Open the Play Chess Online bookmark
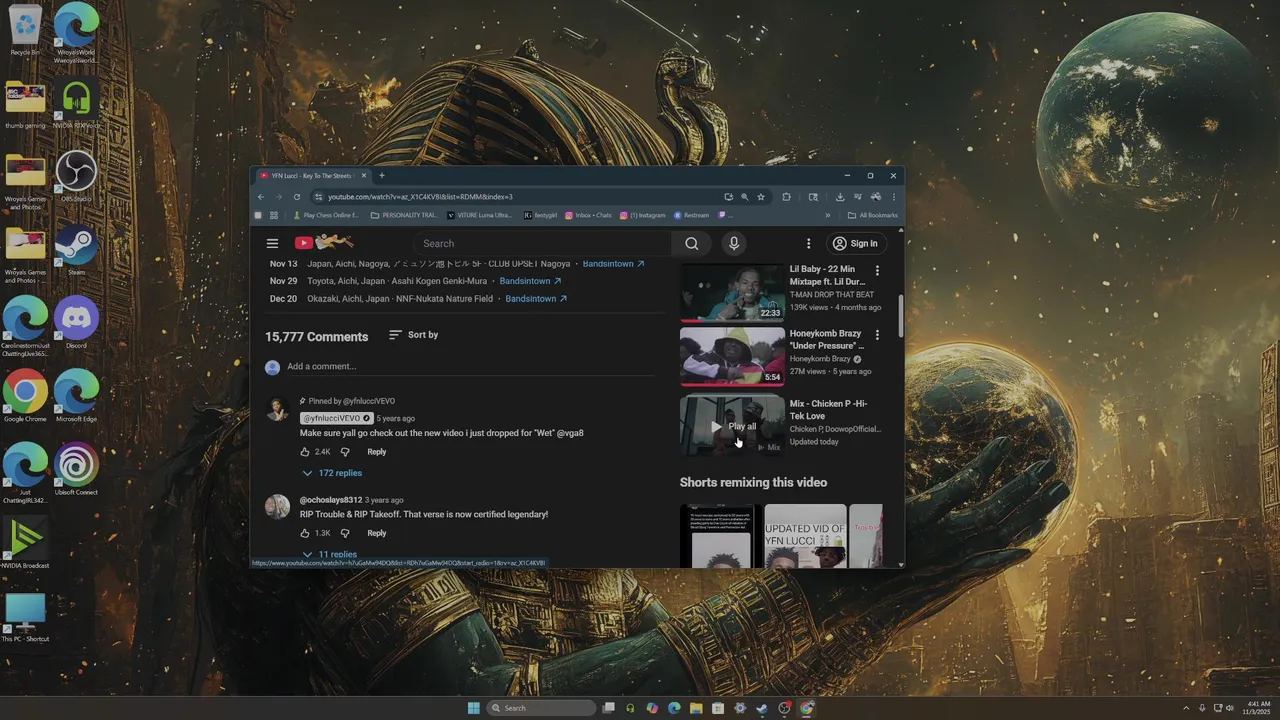This screenshot has height=720, width=1280. (x=326, y=215)
